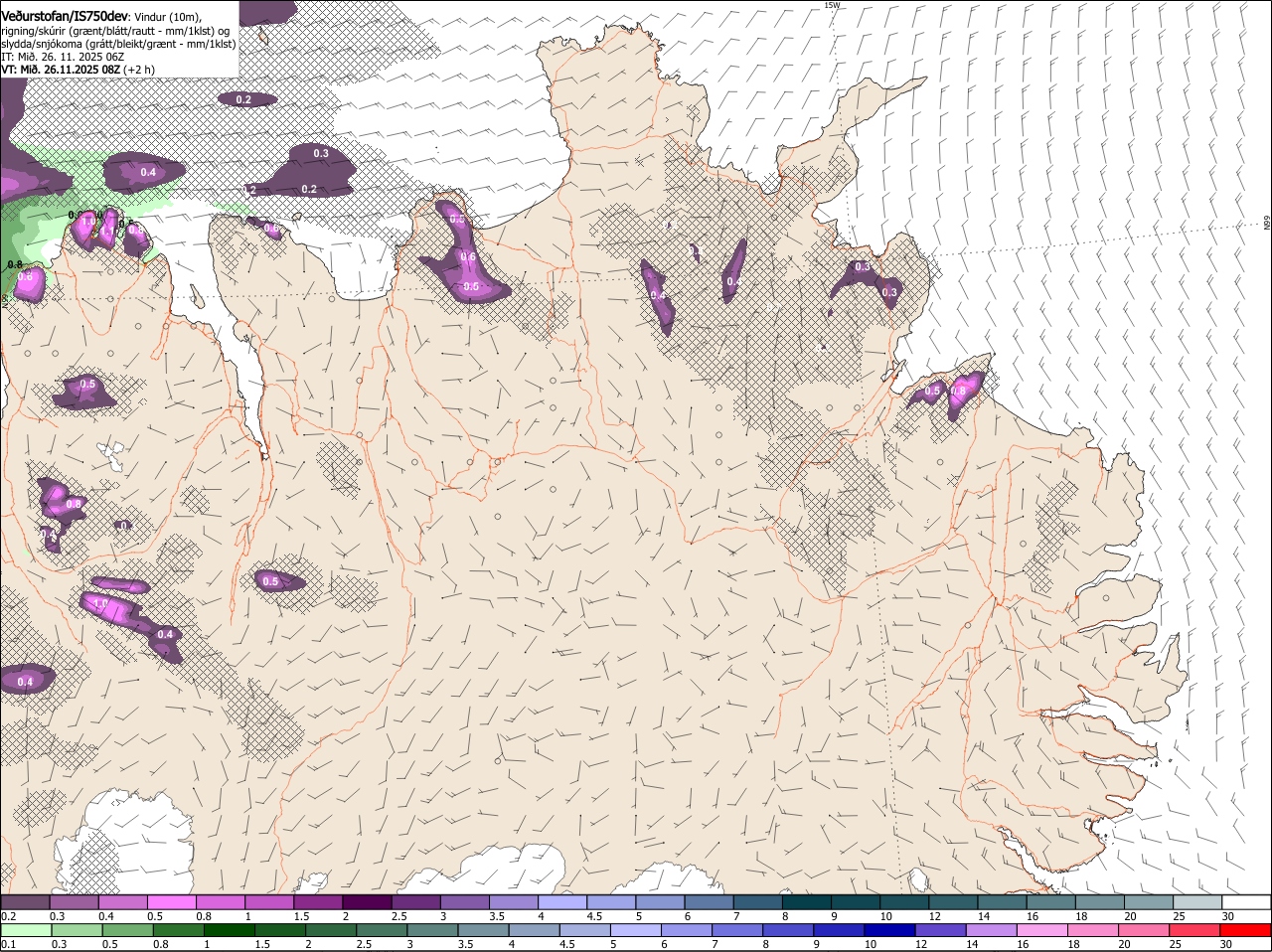
Task: Click the dark purple 2–2.5 swatch in the snow legend
Action: pyautogui.click(x=367, y=901)
